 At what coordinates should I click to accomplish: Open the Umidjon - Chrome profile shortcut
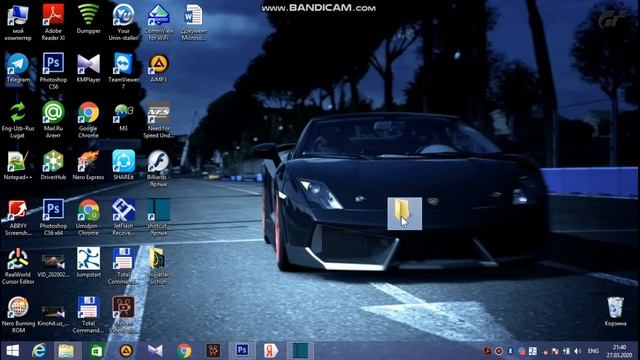pyautogui.click(x=88, y=218)
